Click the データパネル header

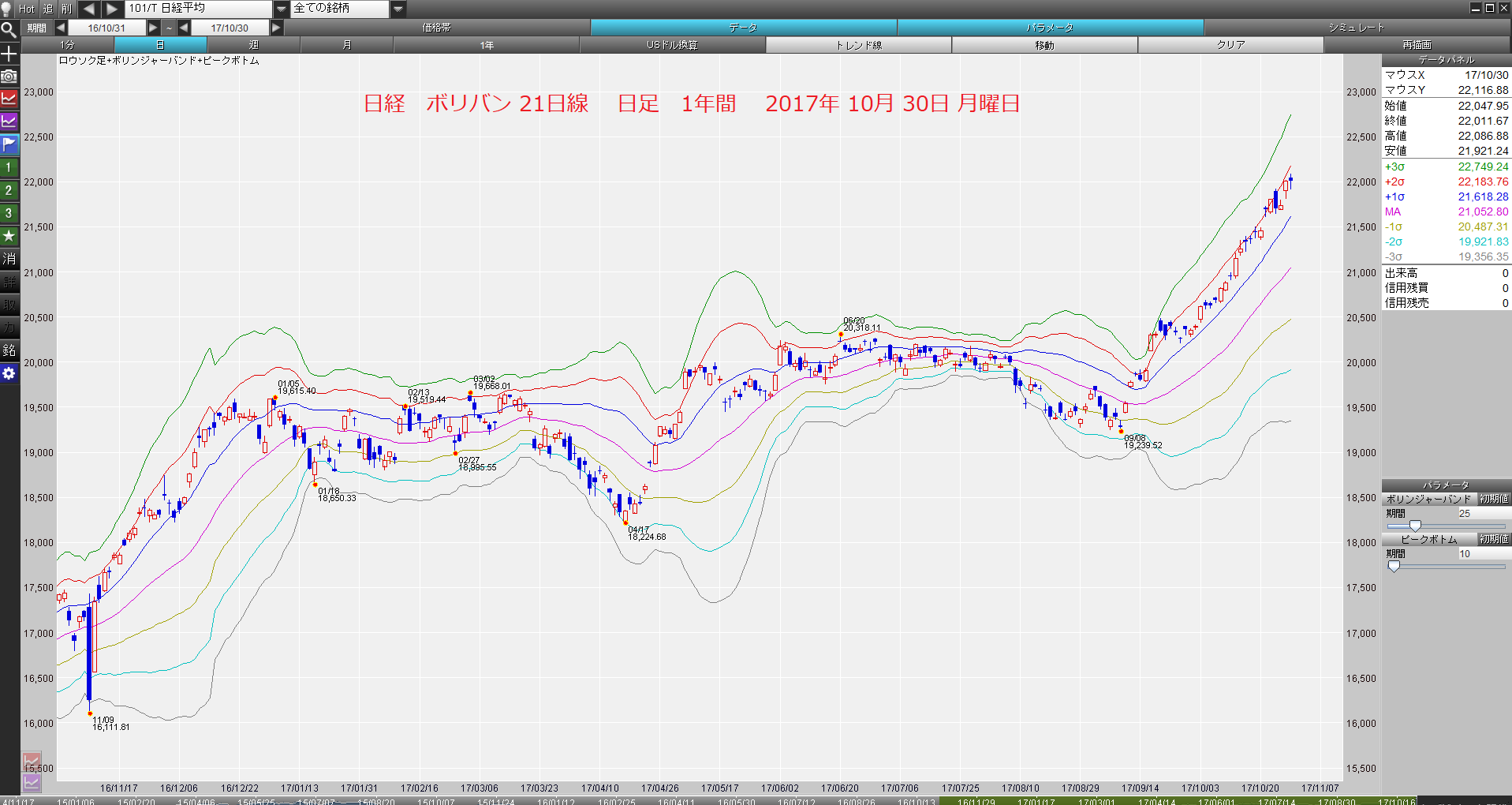1447,60
